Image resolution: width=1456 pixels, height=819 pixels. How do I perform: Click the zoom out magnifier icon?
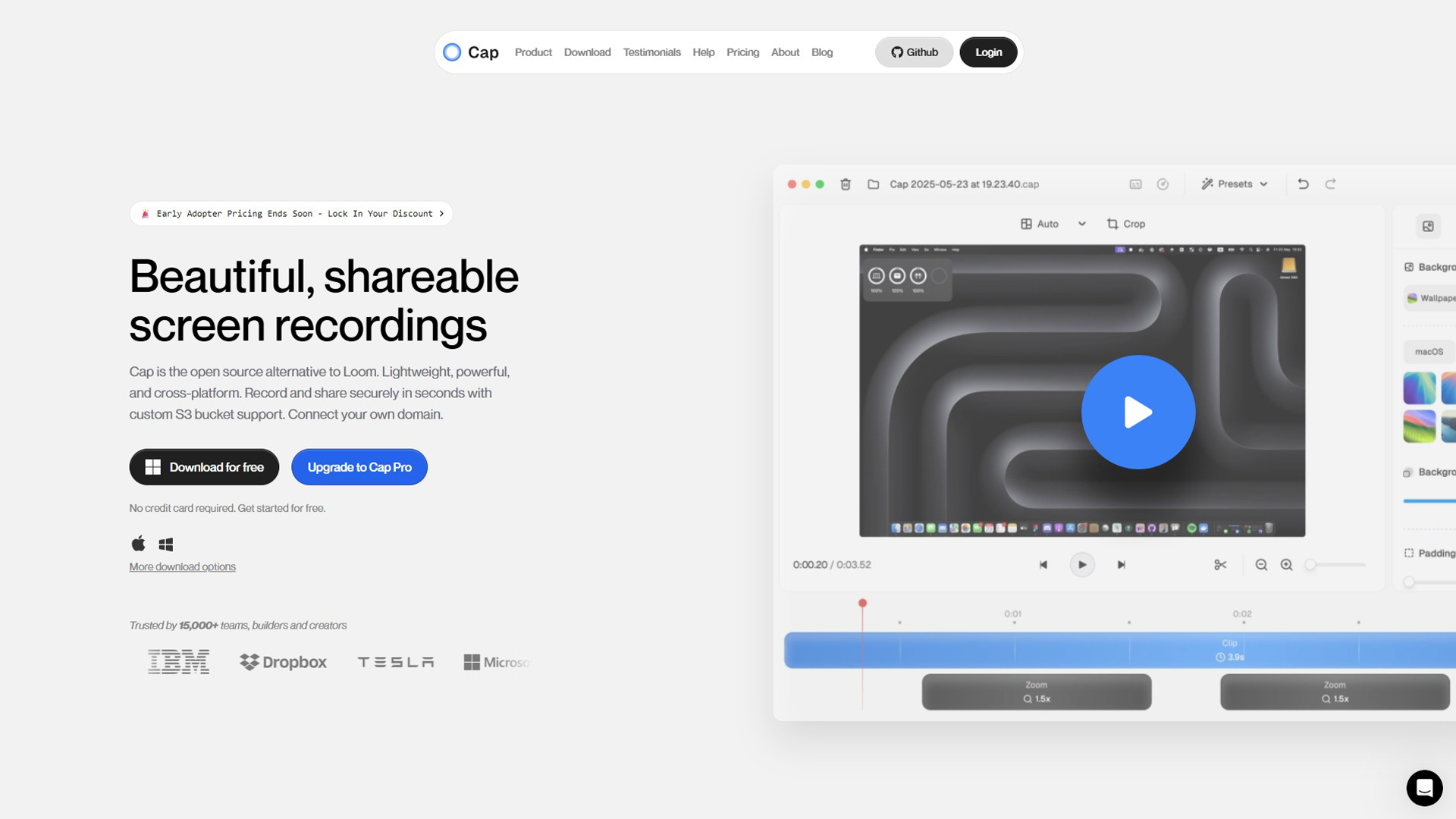pos(1261,565)
